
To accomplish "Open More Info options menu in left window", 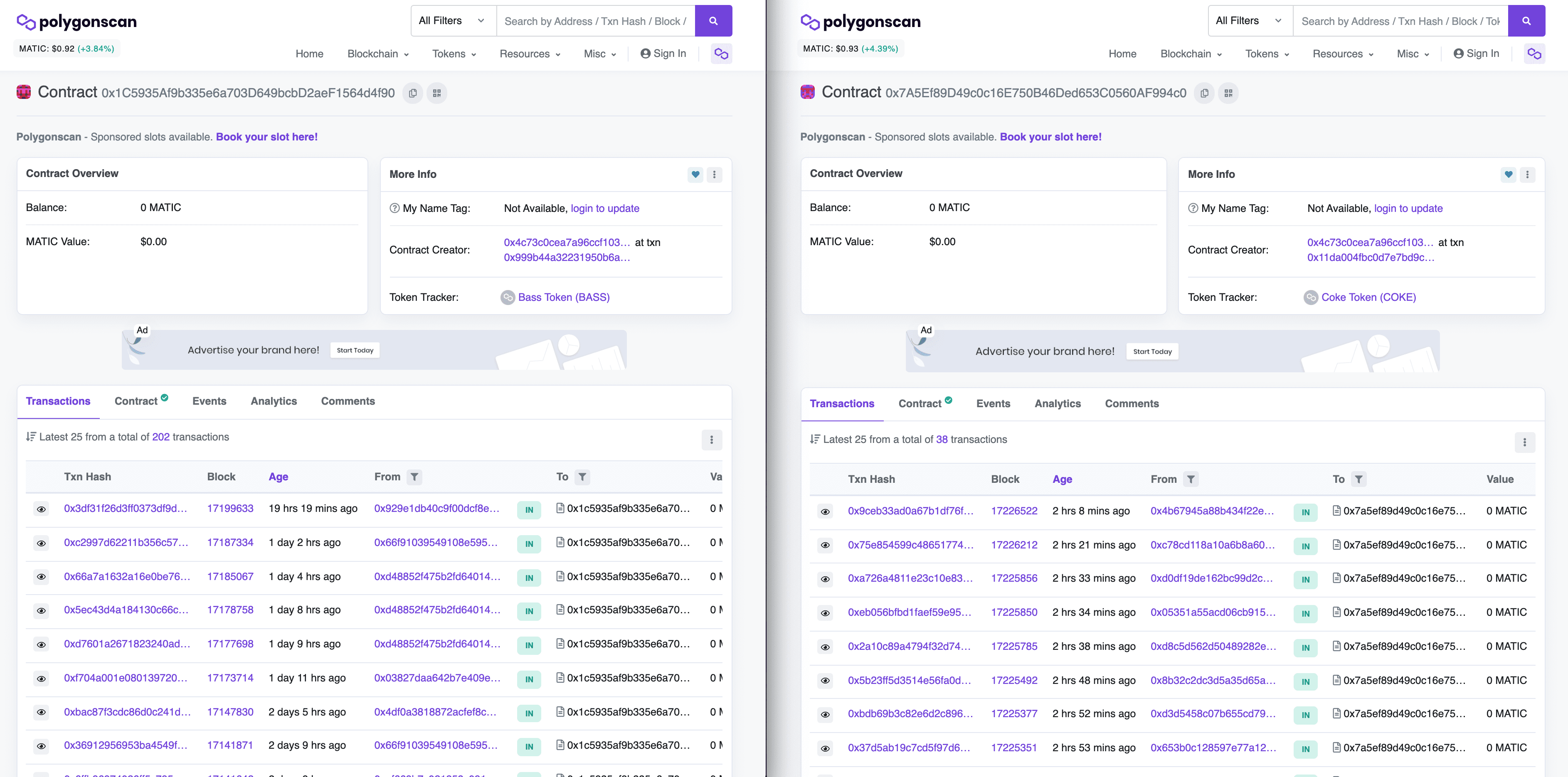I will [x=715, y=175].
